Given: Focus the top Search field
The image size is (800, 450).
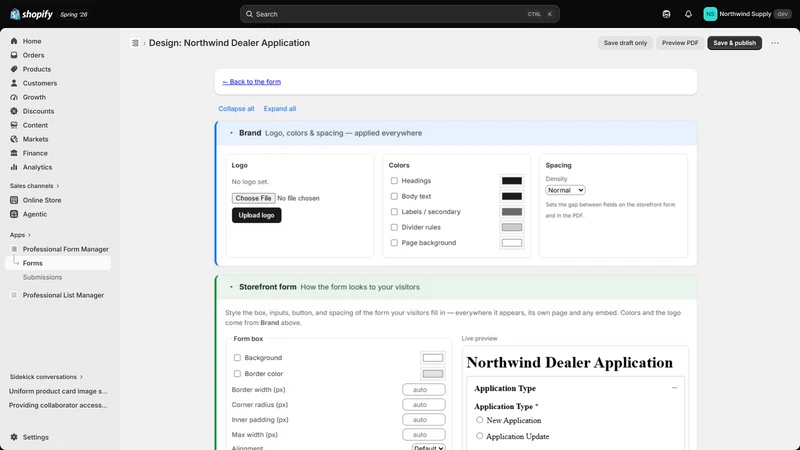Looking at the screenshot, I should coord(399,14).
